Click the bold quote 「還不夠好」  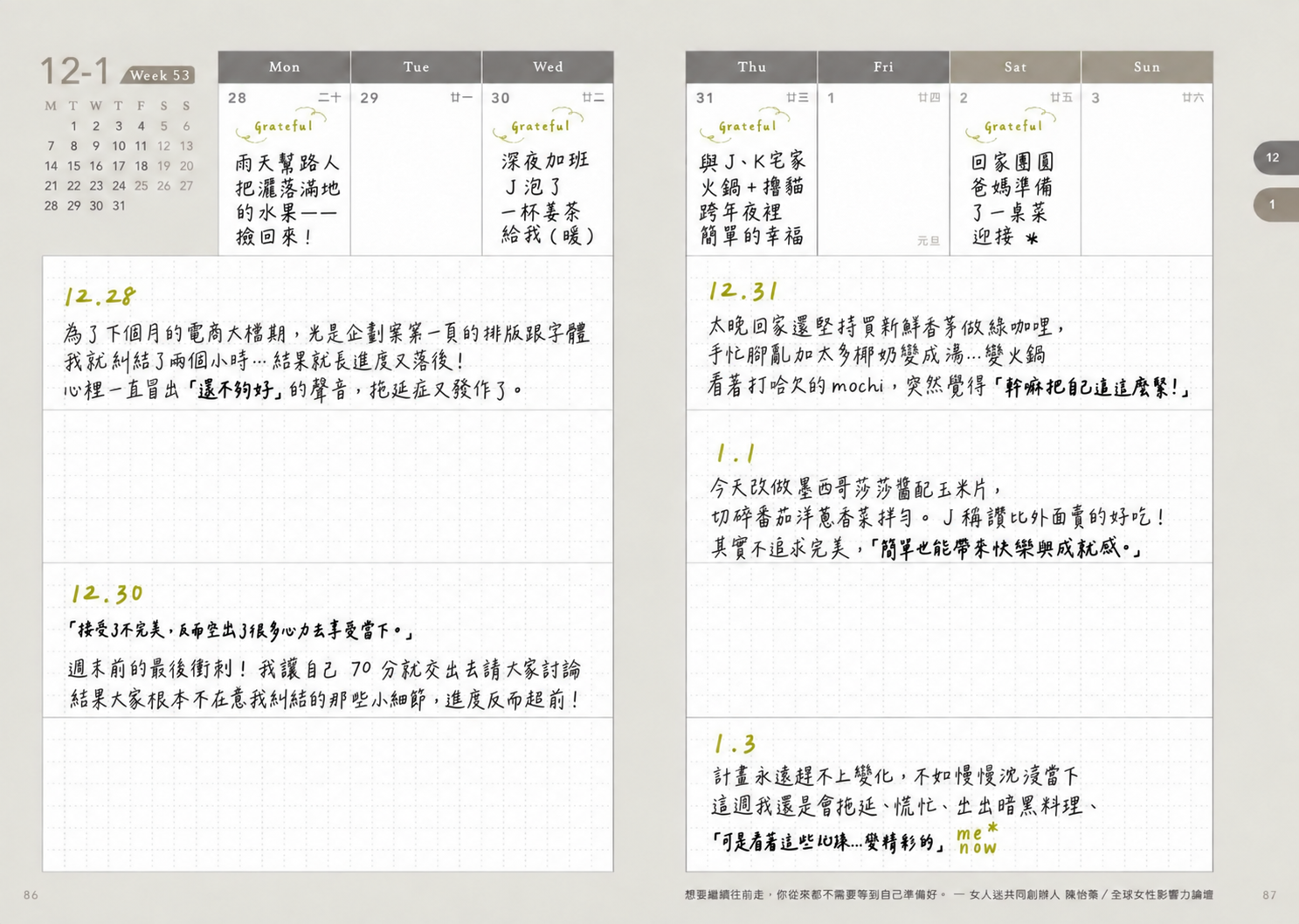(235, 389)
